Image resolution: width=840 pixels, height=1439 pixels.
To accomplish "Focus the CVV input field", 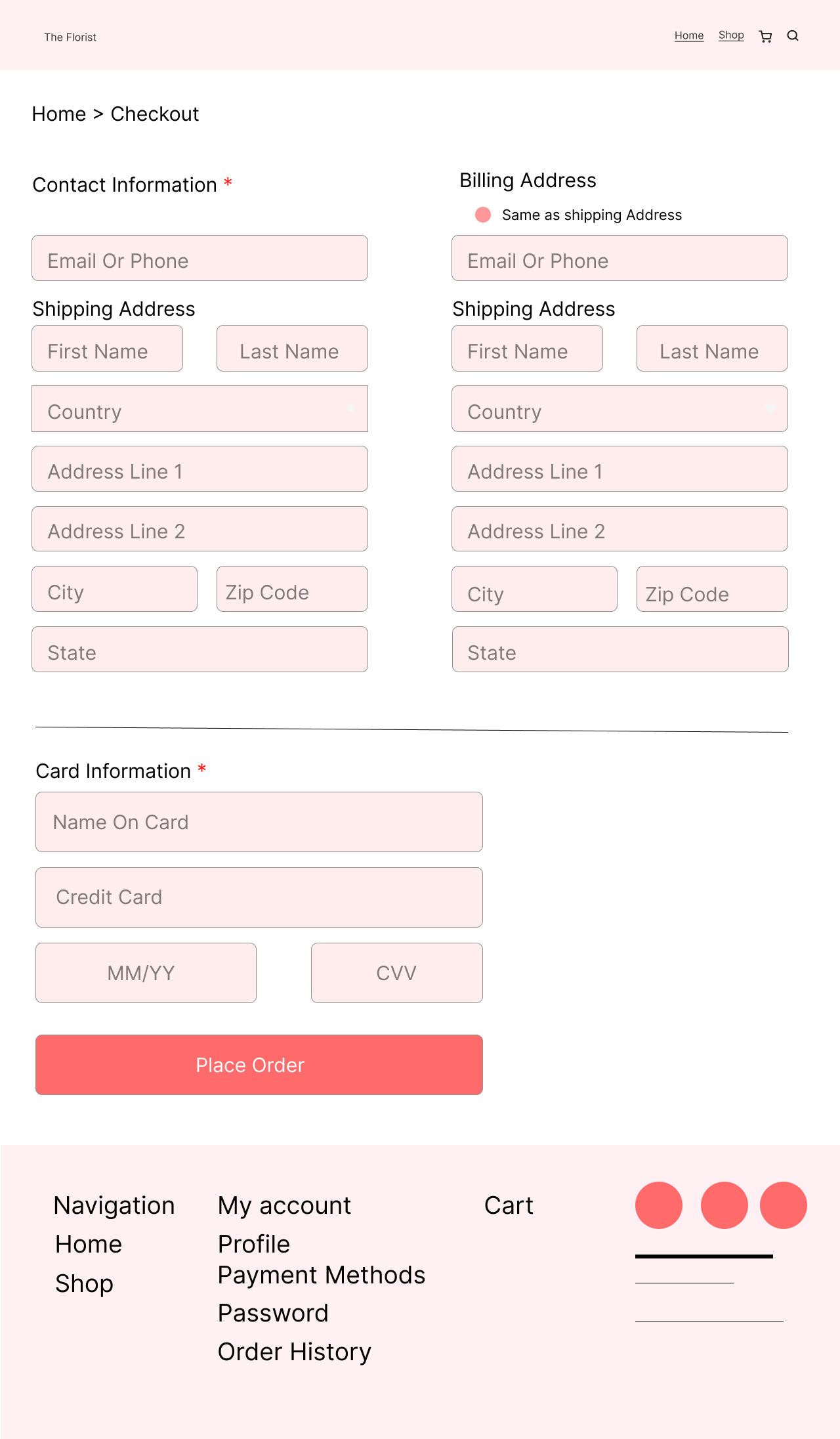I will pyautogui.click(x=397, y=973).
